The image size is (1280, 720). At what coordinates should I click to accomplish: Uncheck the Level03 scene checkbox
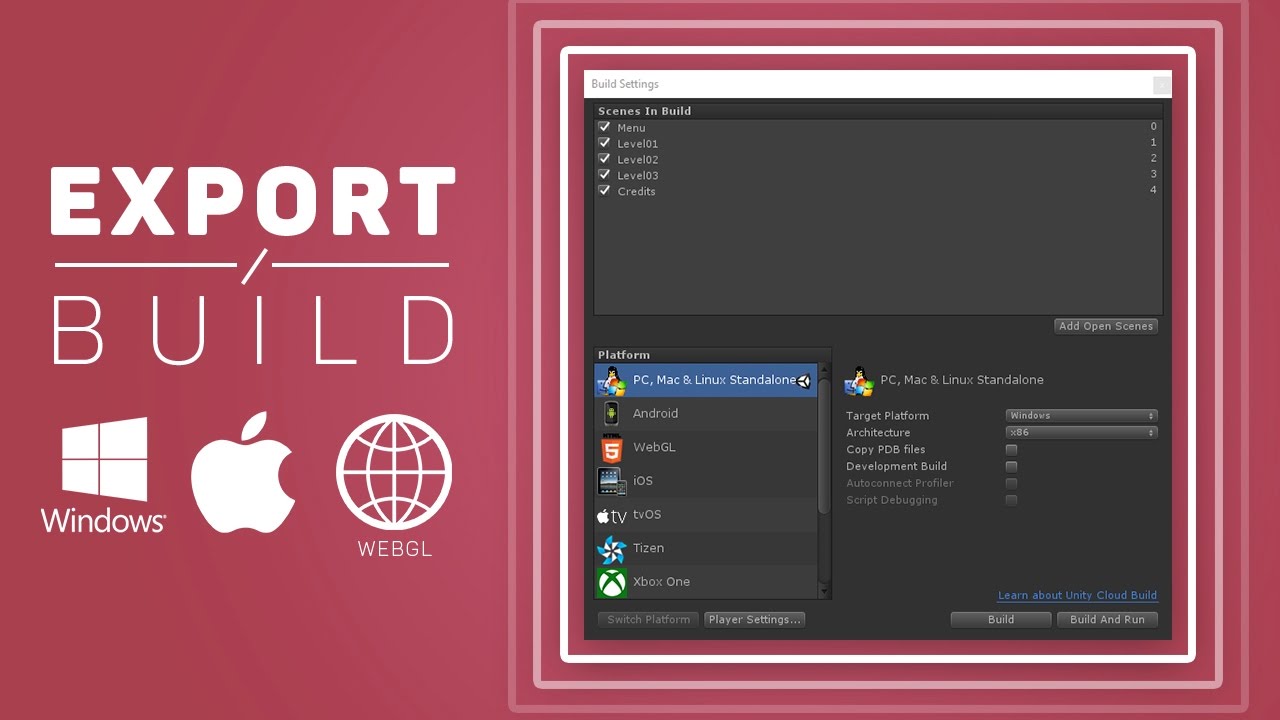pyautogui.click(x=604, y=175)
